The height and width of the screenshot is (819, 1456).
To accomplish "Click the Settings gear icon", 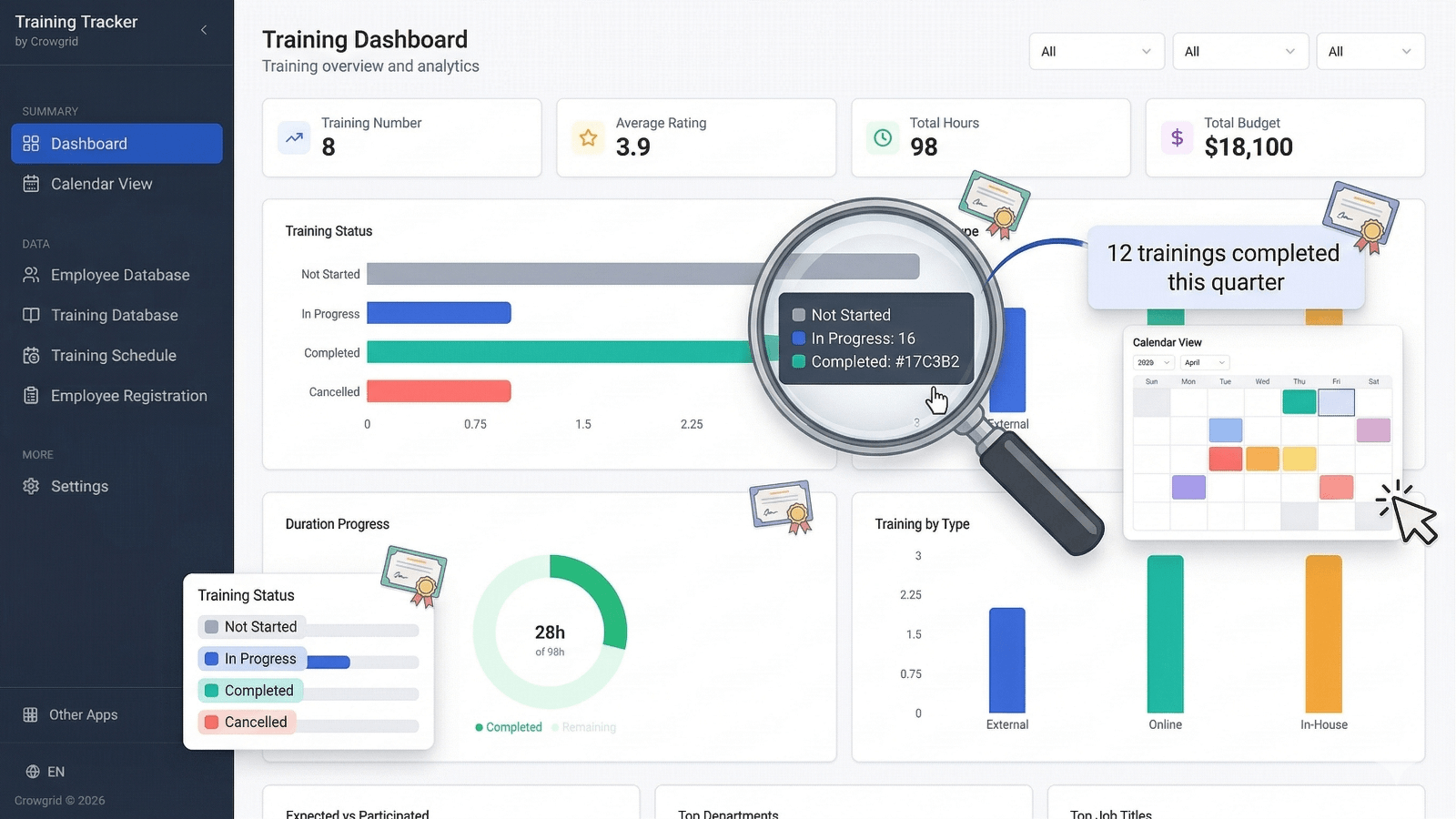I will pyautogui.click(x=31, y=486).
